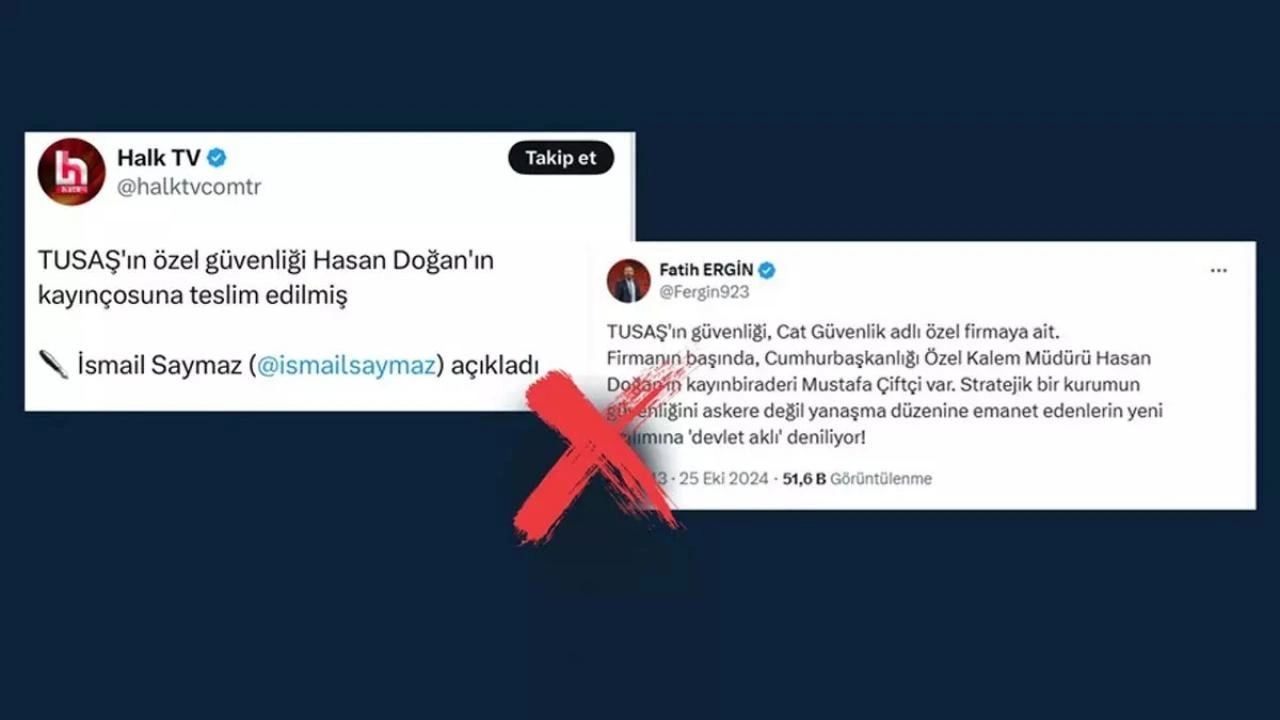
Task: Click the Halk TV verified badge
Action: point(216,158)
